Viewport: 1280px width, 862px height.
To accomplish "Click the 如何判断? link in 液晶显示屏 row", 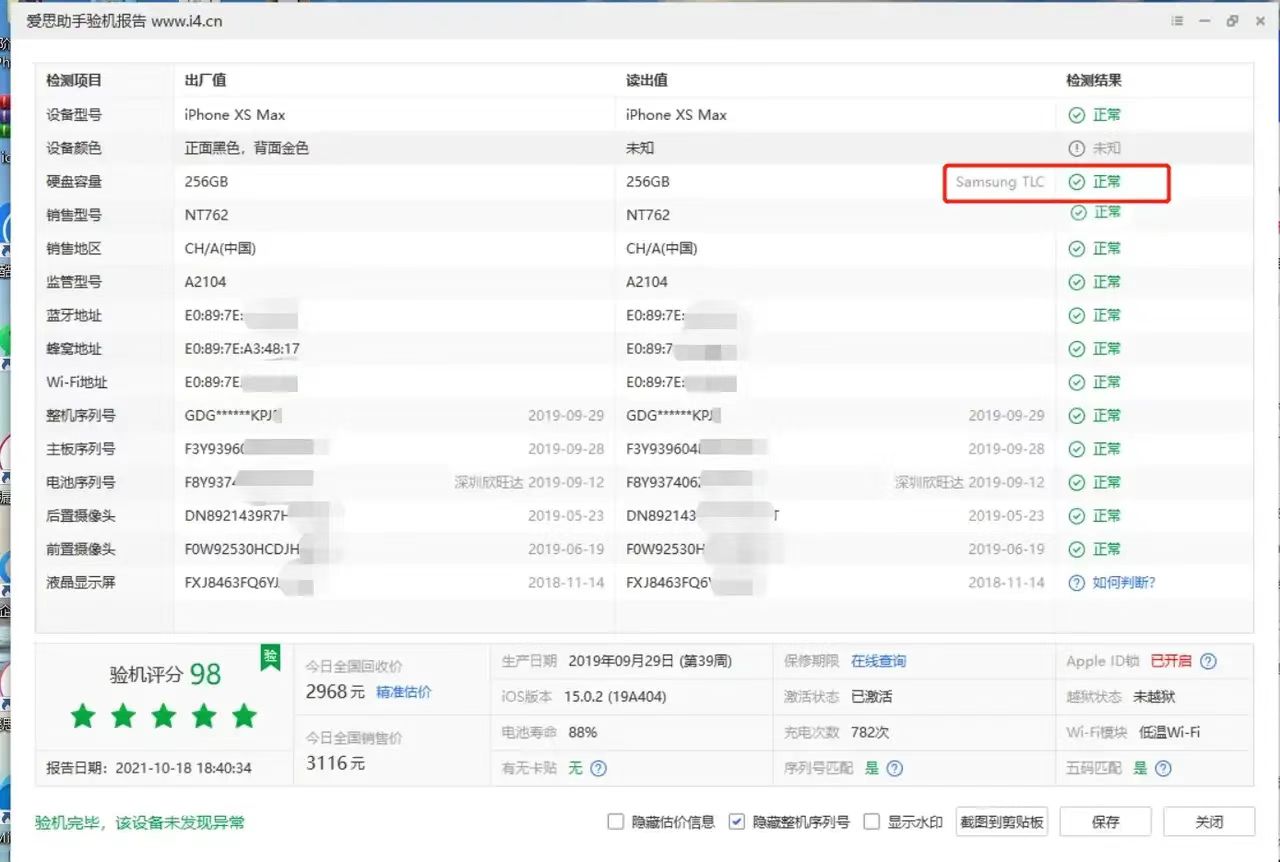I will point(1124,582).
